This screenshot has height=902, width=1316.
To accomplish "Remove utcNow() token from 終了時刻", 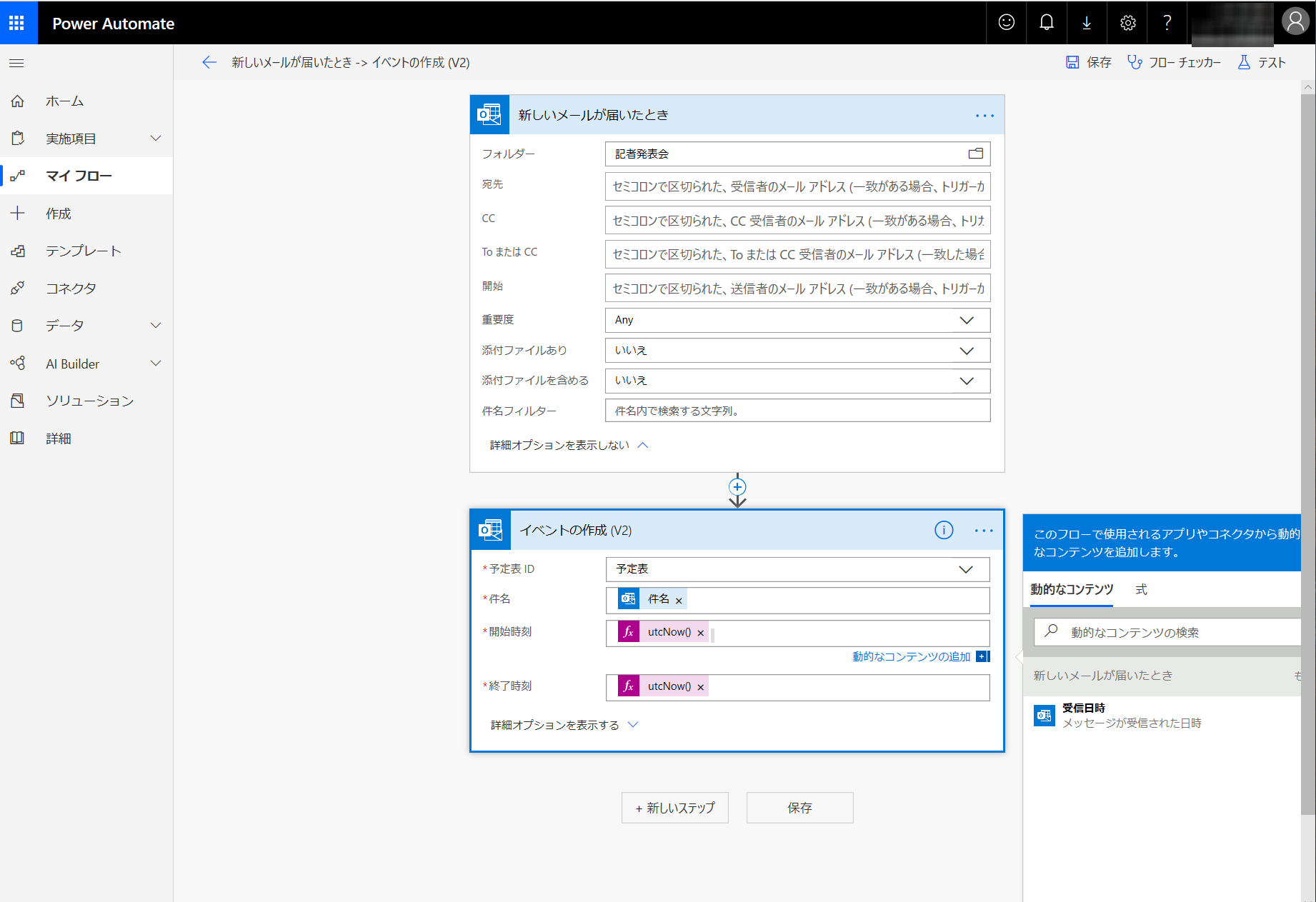I will (701, 687).
